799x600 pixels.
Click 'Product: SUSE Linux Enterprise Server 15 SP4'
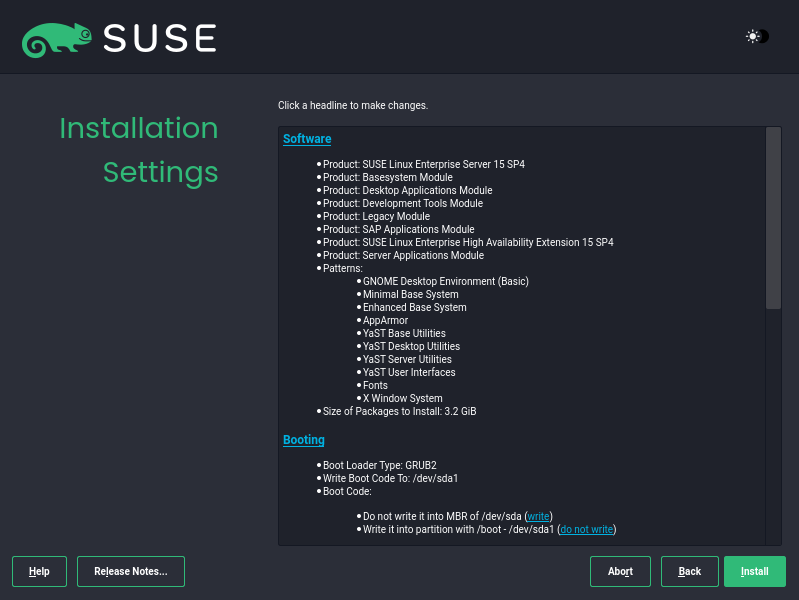(423, 164)
